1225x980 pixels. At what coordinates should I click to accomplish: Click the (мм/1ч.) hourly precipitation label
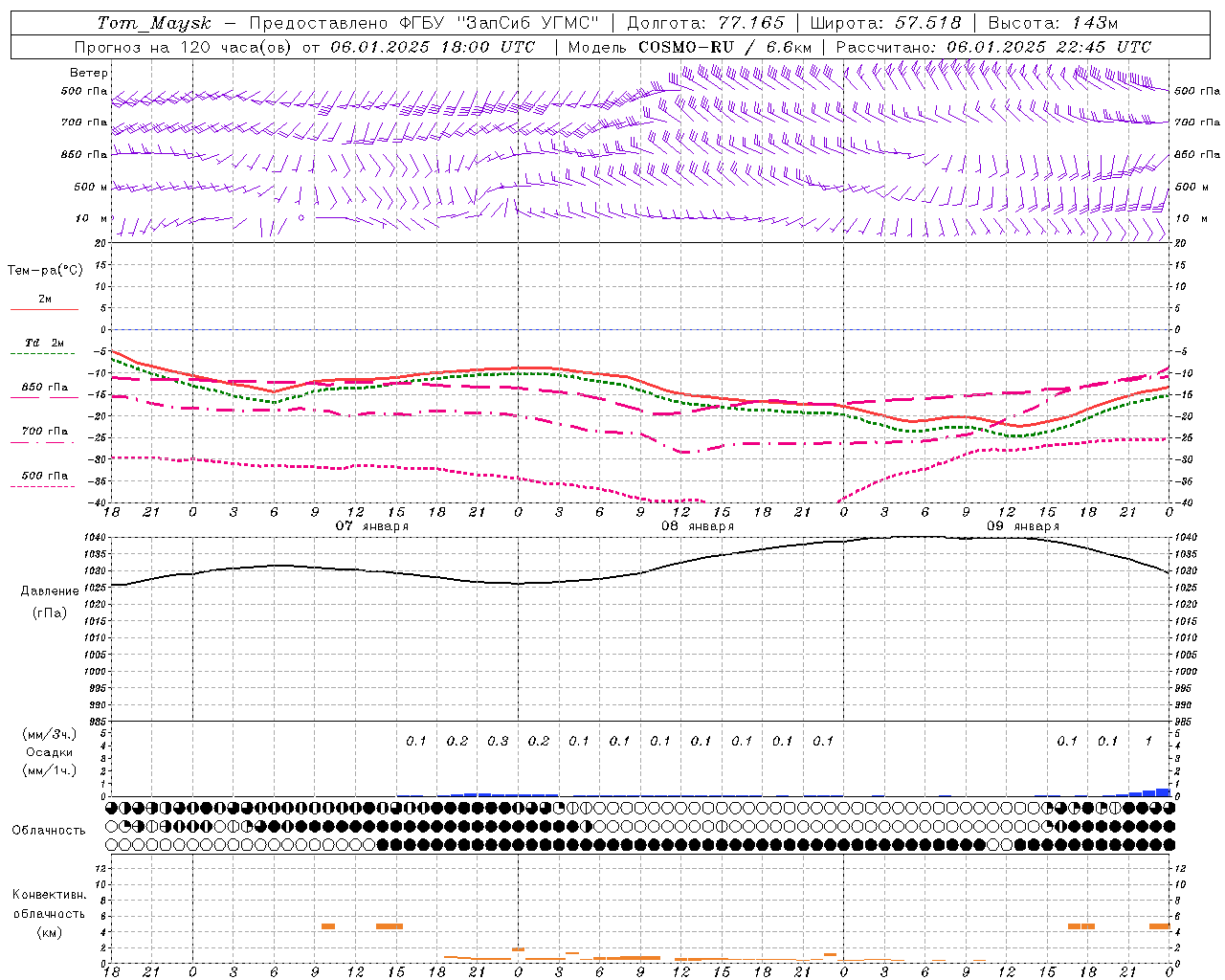[x=50, y=770]
